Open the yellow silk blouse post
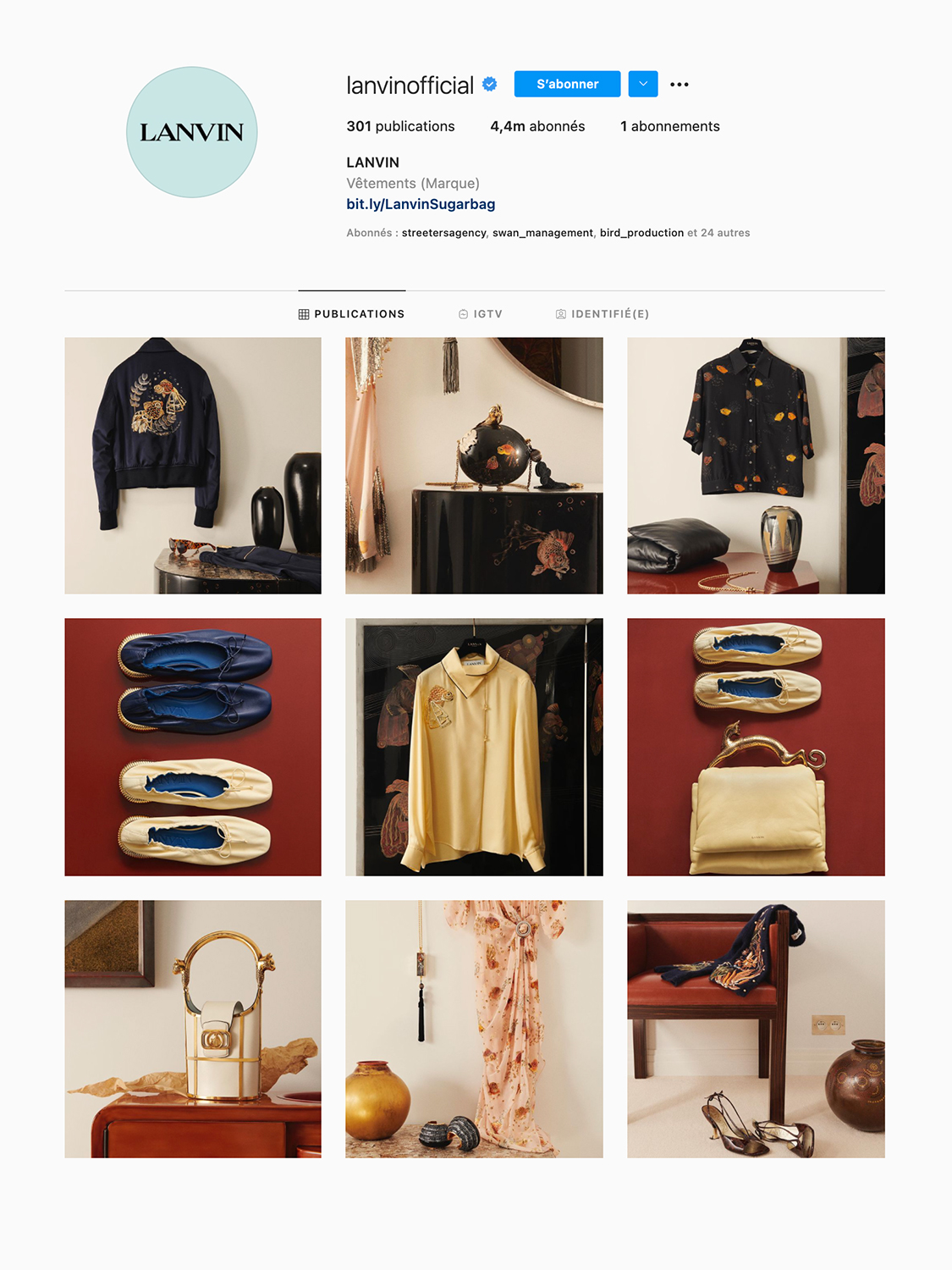 [474, 747]
